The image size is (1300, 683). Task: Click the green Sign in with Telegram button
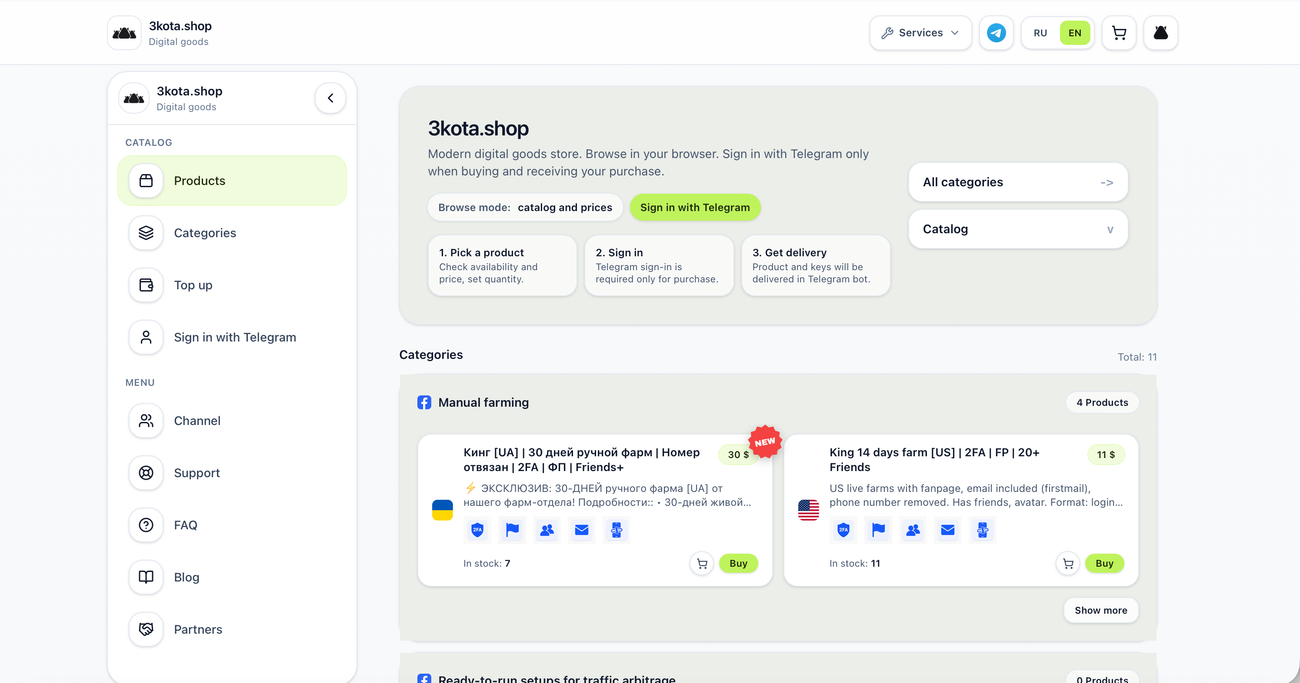click(x=695, y=207)
